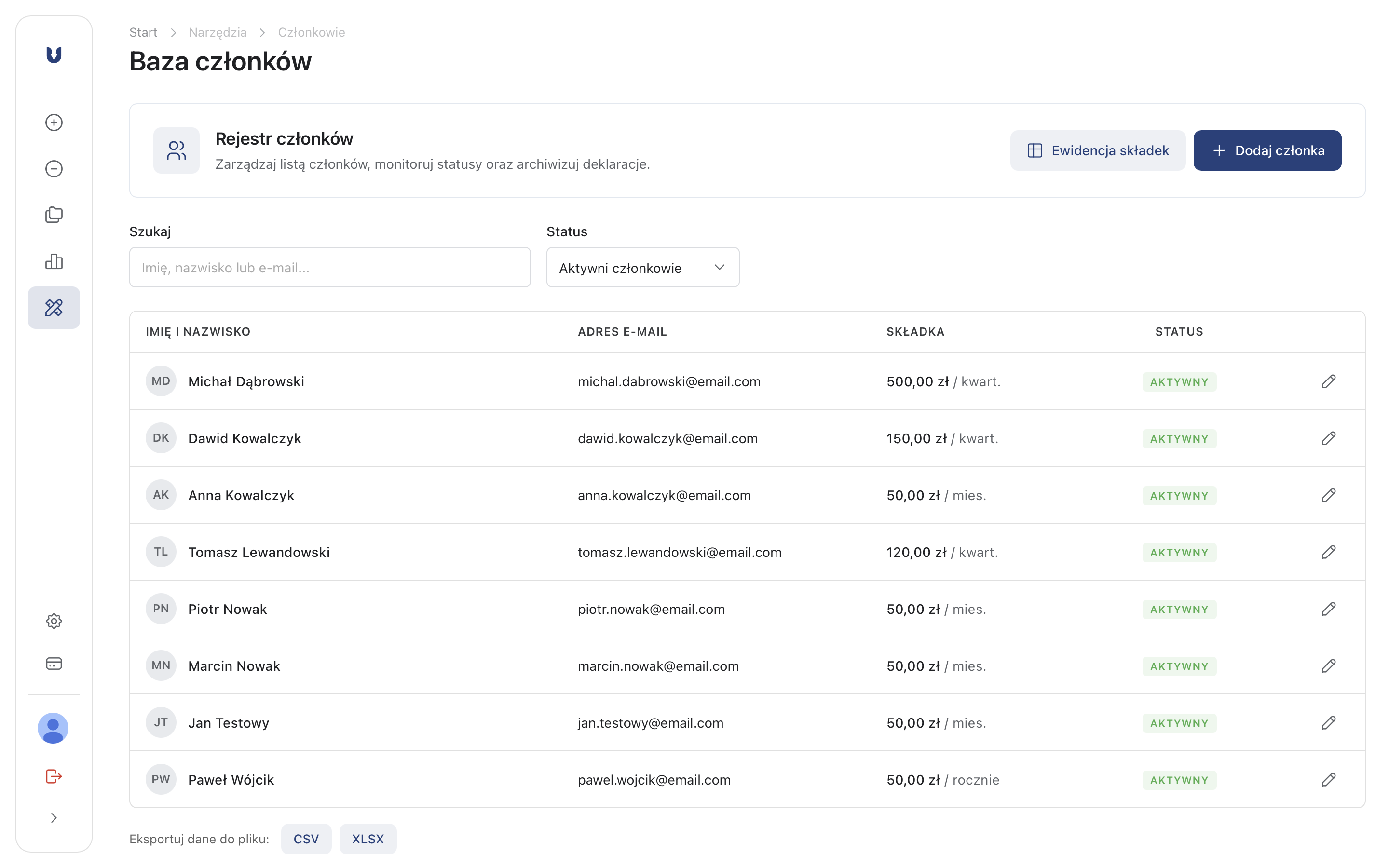Viewport: 1389px width, 868px height.
Task: Edit Anna Kowalczyk's member row
Action: pos(1328,495)
